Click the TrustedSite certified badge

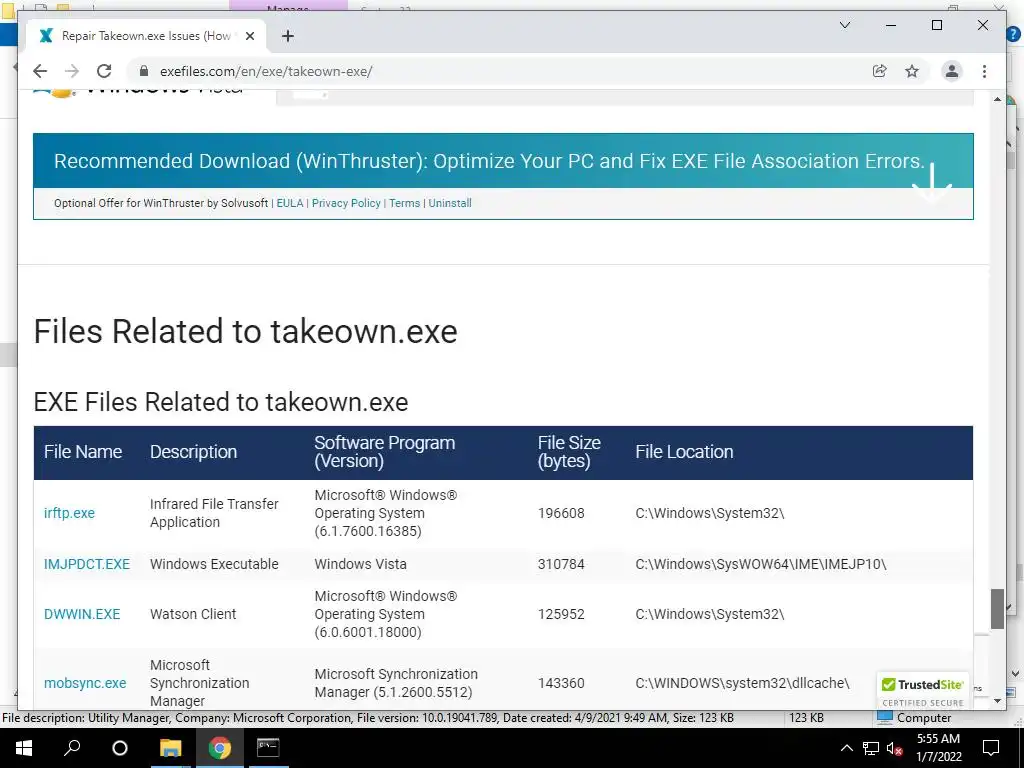[923, 691]
